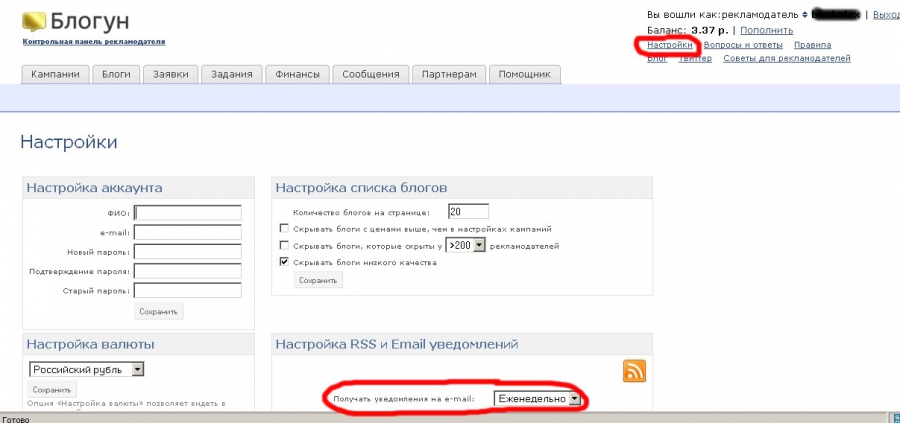
Task: Click the Блогун logo icon
Action: click(x=33, y=21)
